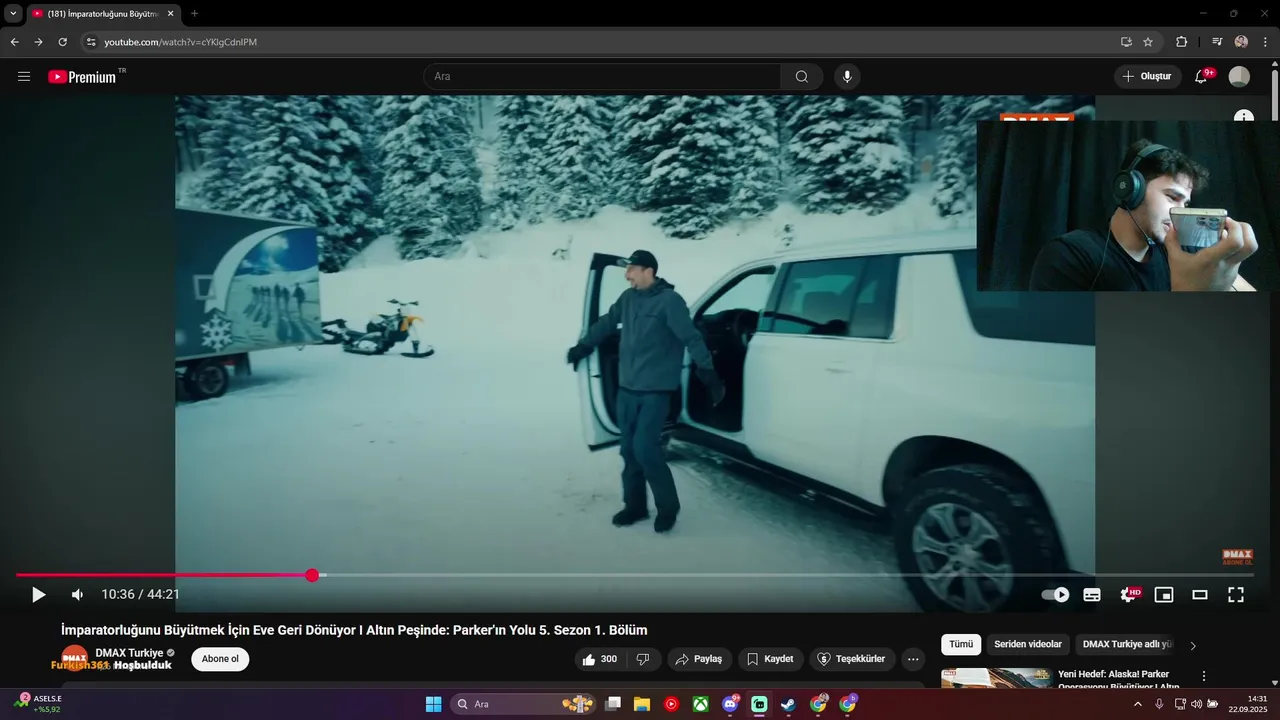Open the DMAX Turkiye channel avatar
Image resolution: width=1280 pixels, height=720 pixels.
[75, 658]
